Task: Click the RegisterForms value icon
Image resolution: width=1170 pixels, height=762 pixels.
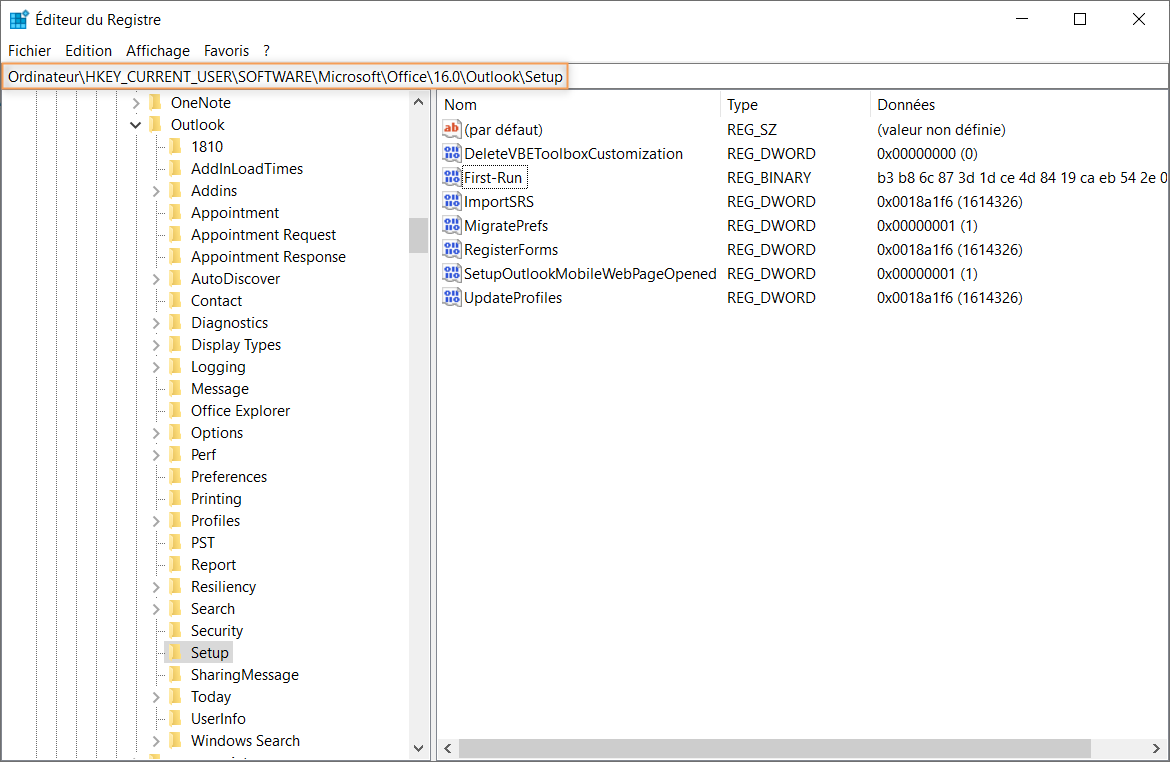Action: pos(451,249)
